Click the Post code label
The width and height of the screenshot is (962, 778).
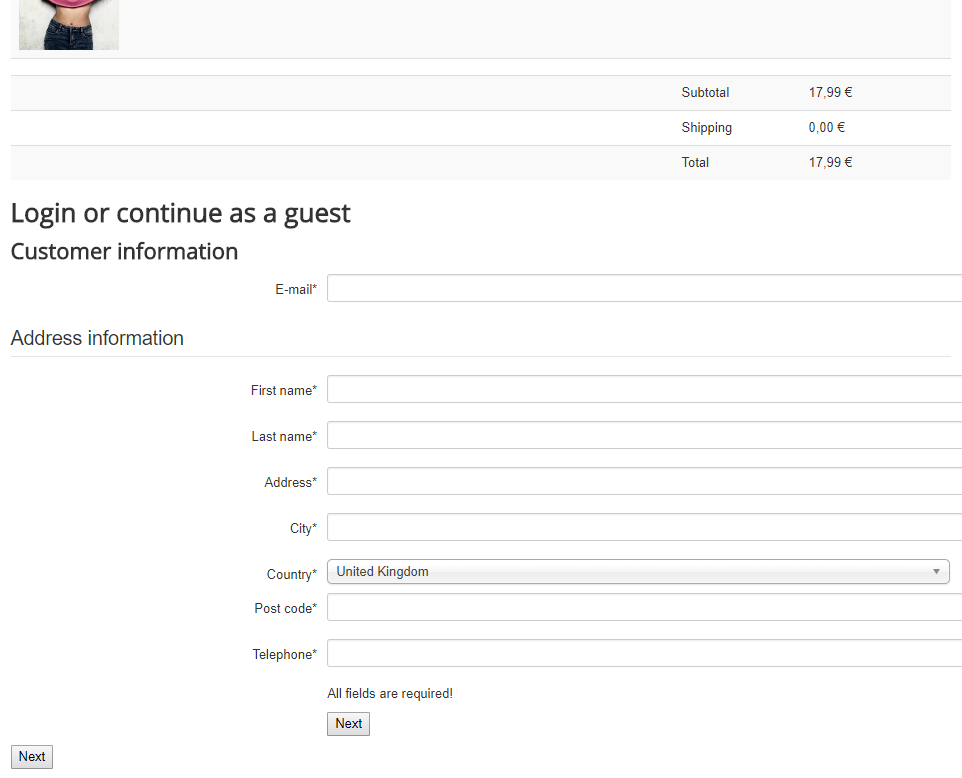tap(284, 609)
